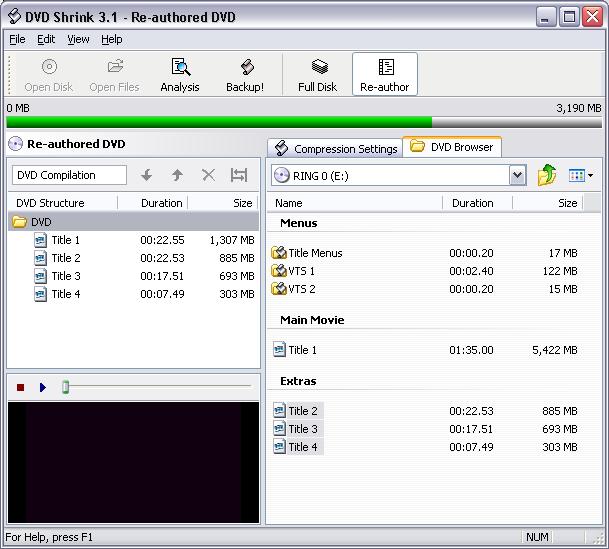
Task: Click Duration header in DVD Browser list
Action: coord(478,203)
